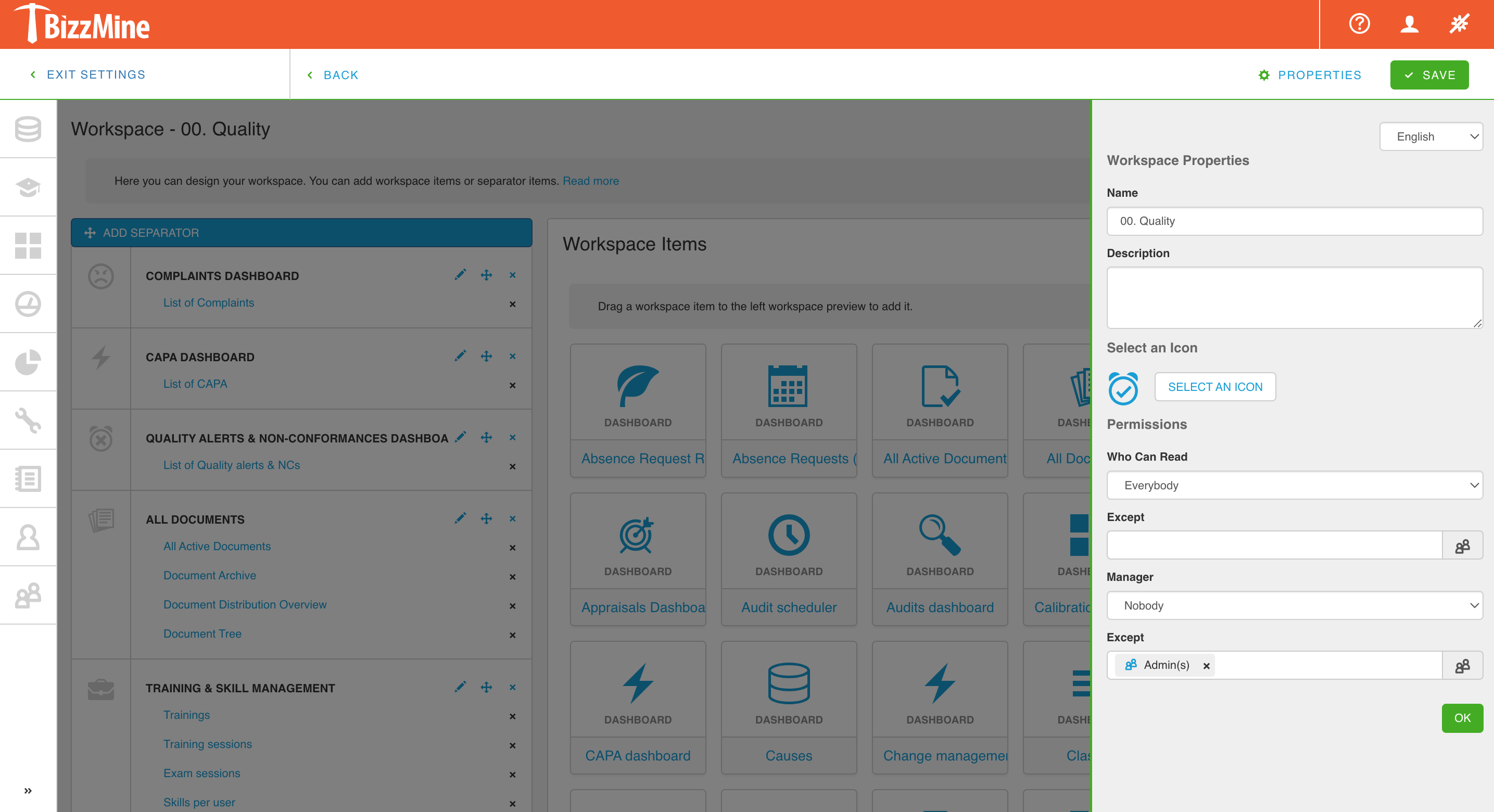Select the wrench tools icon in sidebar
1494x812 pixels.
coord(28,420)
